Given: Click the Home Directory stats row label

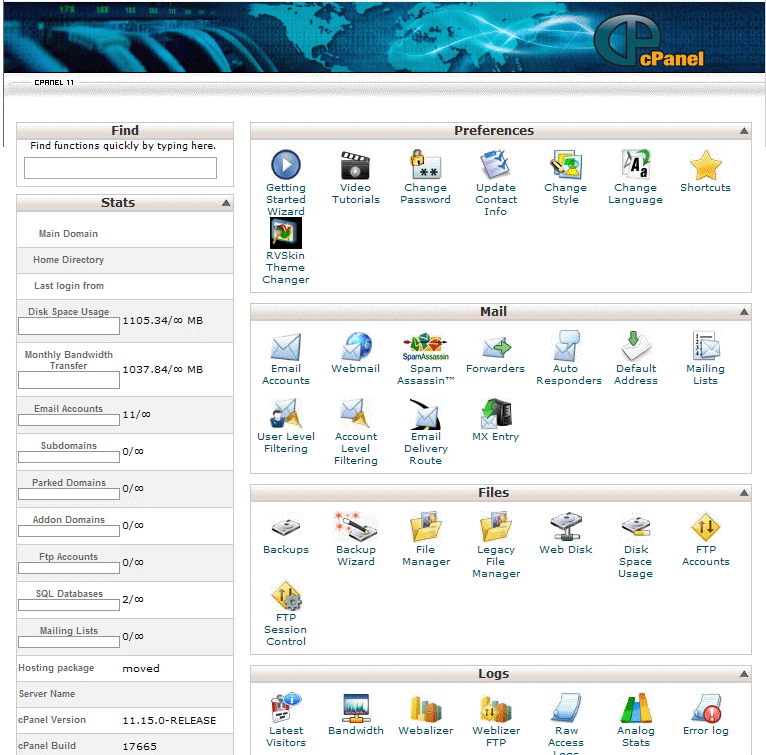Looking at the screenshot, I should (x=68, y=259).
